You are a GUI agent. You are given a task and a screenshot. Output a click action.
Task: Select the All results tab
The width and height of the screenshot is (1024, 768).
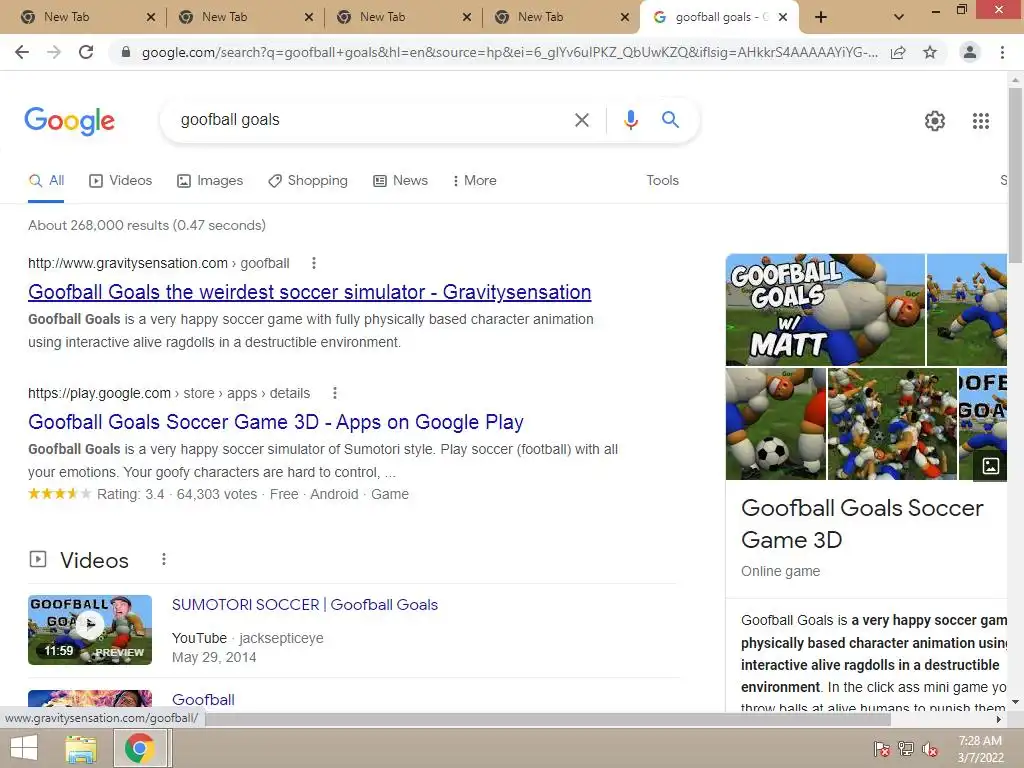[46, 181]
